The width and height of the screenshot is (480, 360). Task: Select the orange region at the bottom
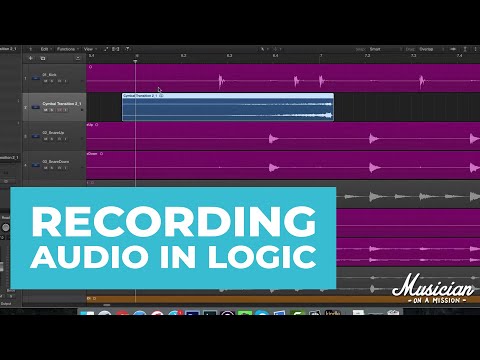(x=283, y=299)
